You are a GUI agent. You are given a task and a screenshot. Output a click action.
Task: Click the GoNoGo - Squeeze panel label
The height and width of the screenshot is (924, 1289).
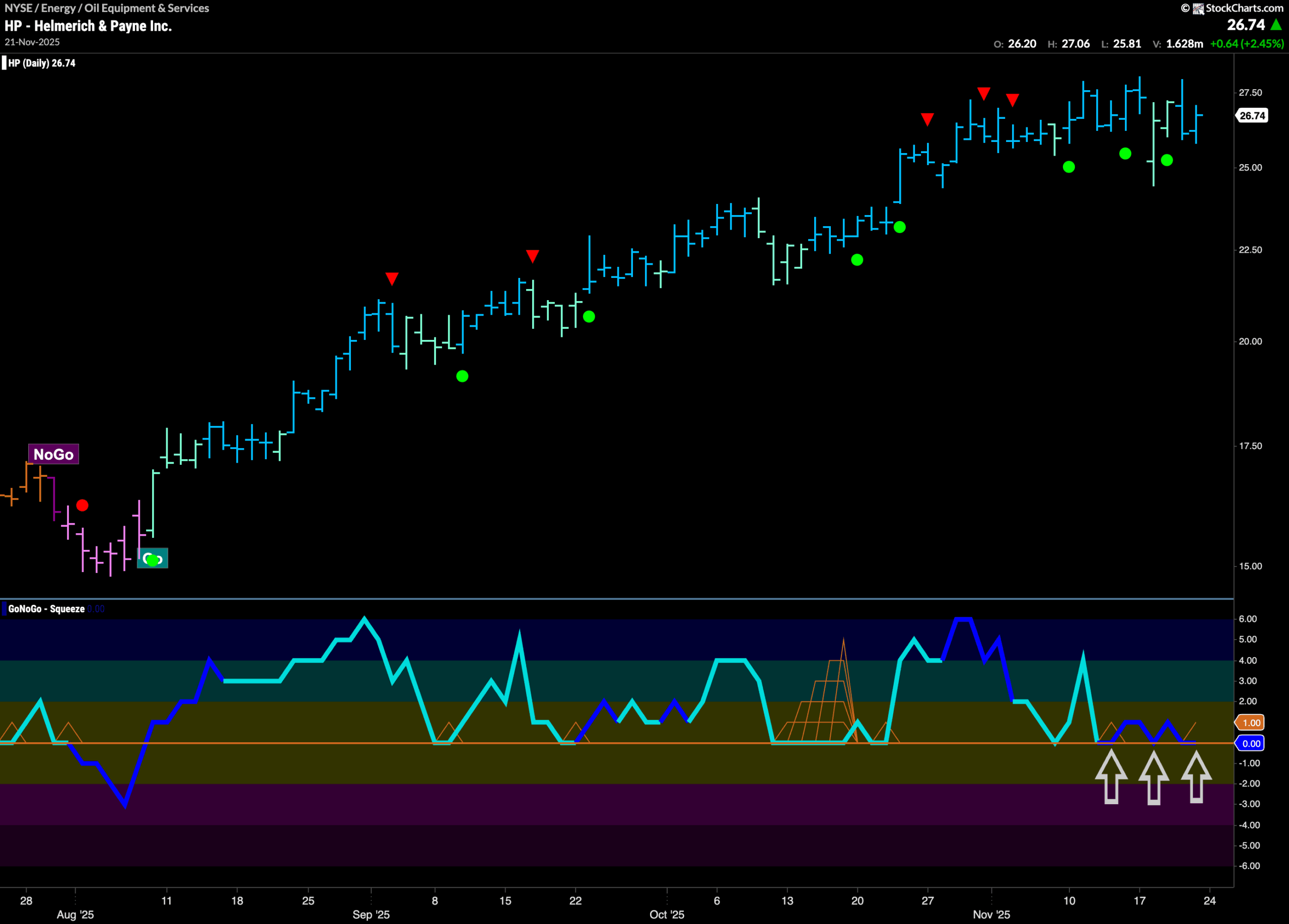click(47, 609)
